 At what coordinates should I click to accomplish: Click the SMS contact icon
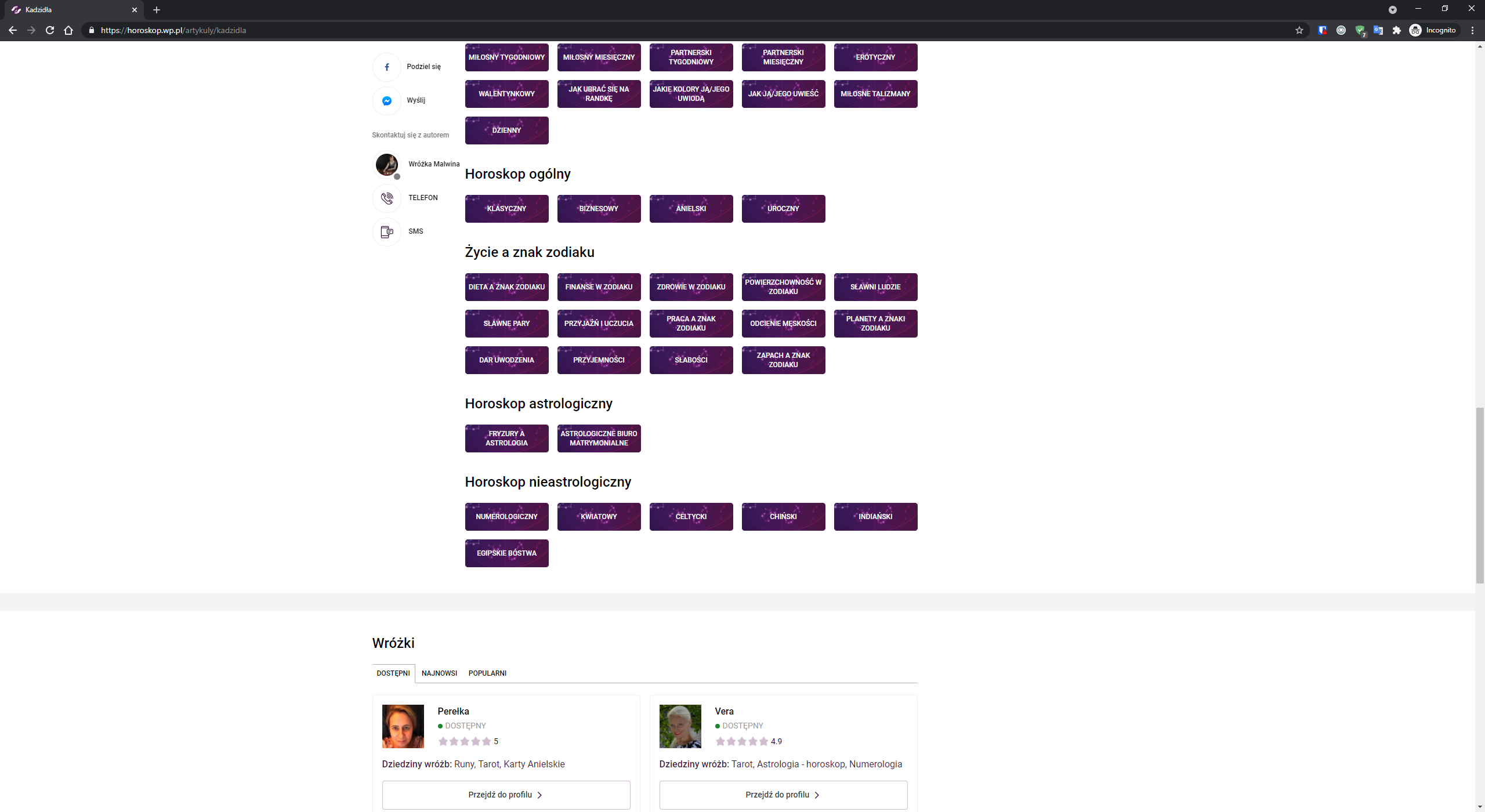coord(386,231)
